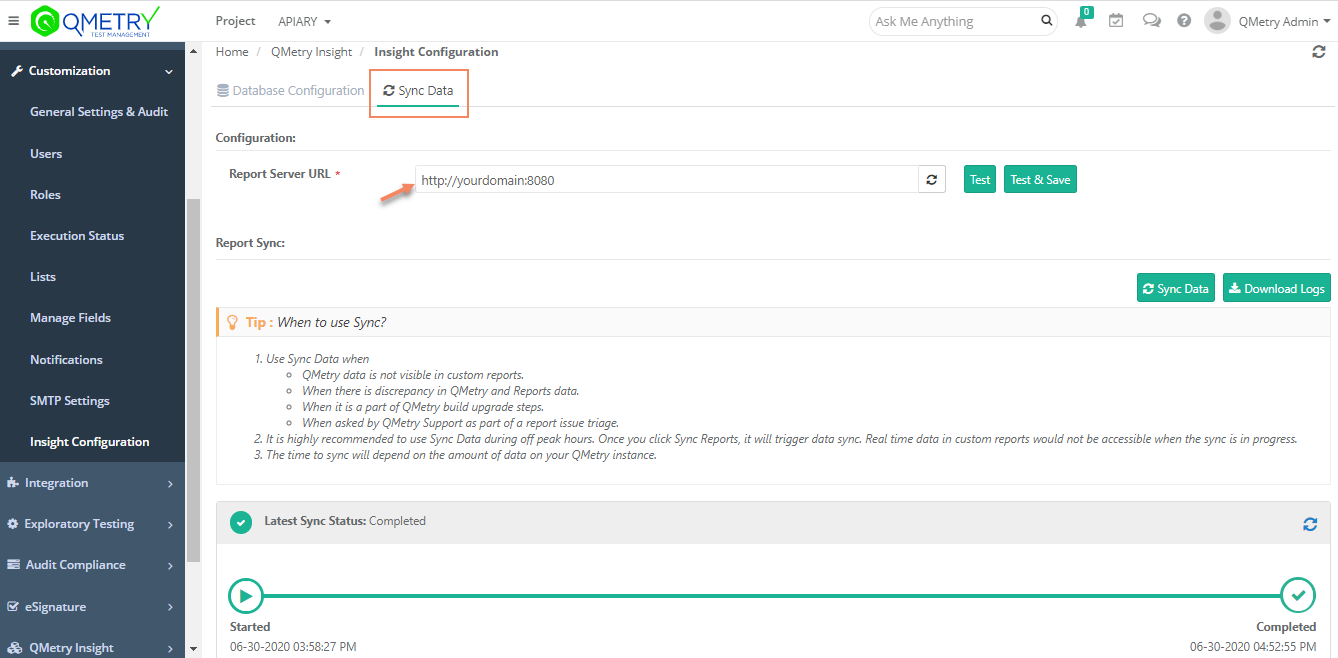Click the Insight Configuration breadcrumb text
The height and width of the screenshot is (658, 1338).
coord(436,52)
